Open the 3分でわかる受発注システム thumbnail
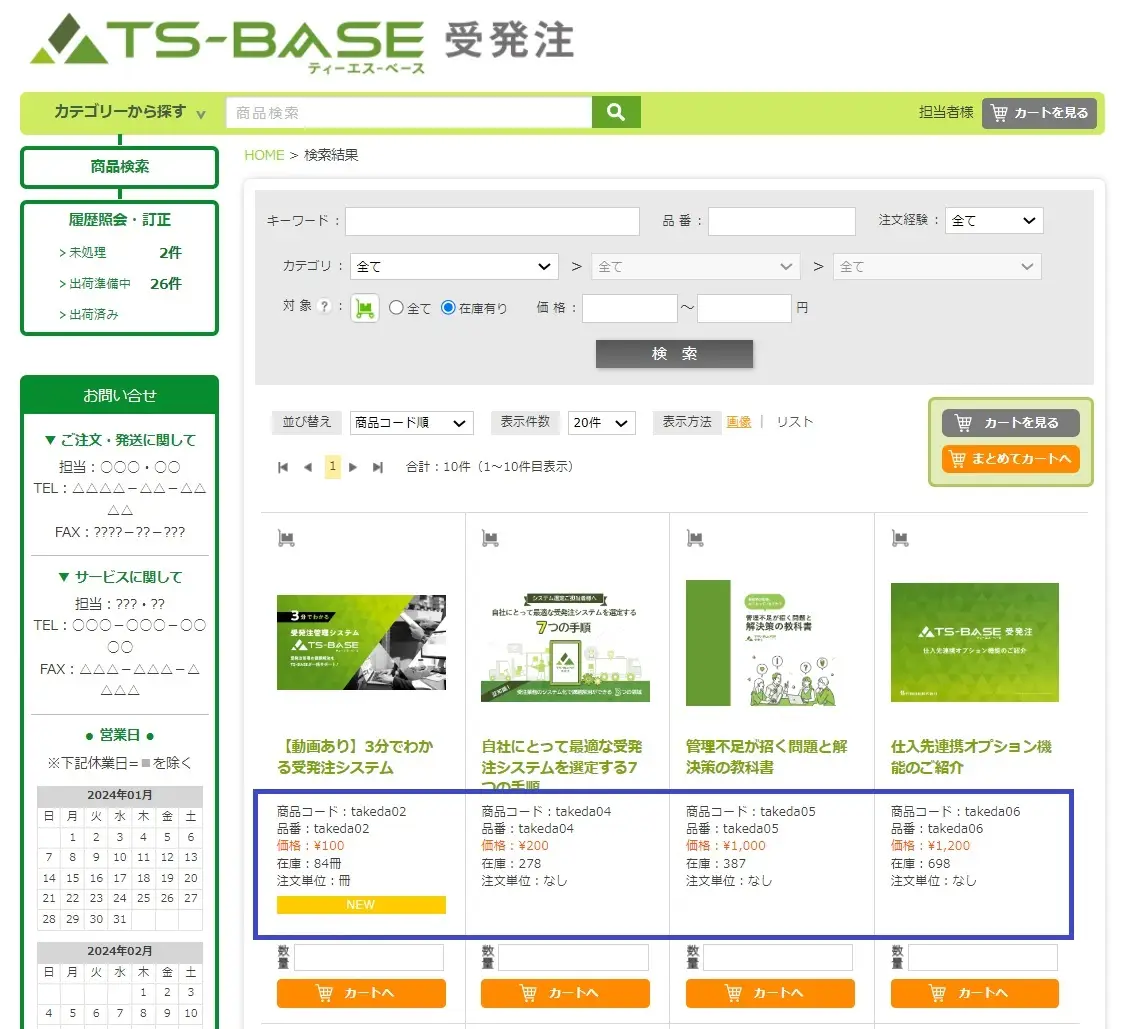The height and width of the screenshot is (1029, 1126). tap(361, 642)
